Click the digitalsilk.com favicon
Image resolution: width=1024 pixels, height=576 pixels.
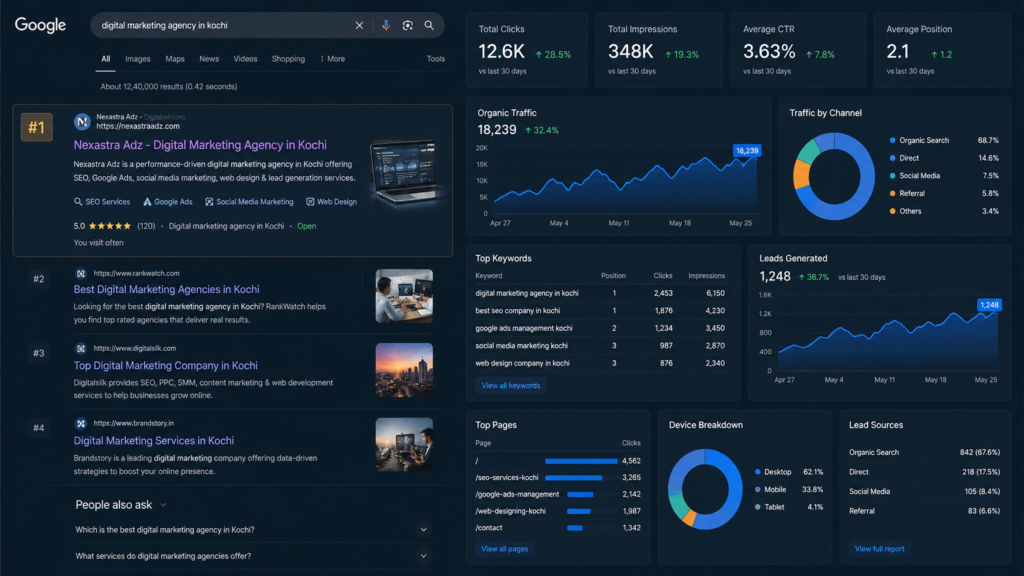click(x=80, y=349)
